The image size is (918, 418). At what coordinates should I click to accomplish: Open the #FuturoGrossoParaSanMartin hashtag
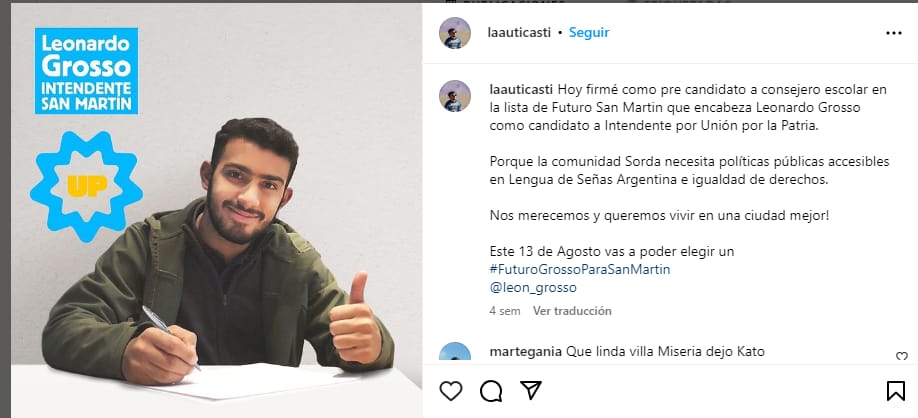(580, 270)
